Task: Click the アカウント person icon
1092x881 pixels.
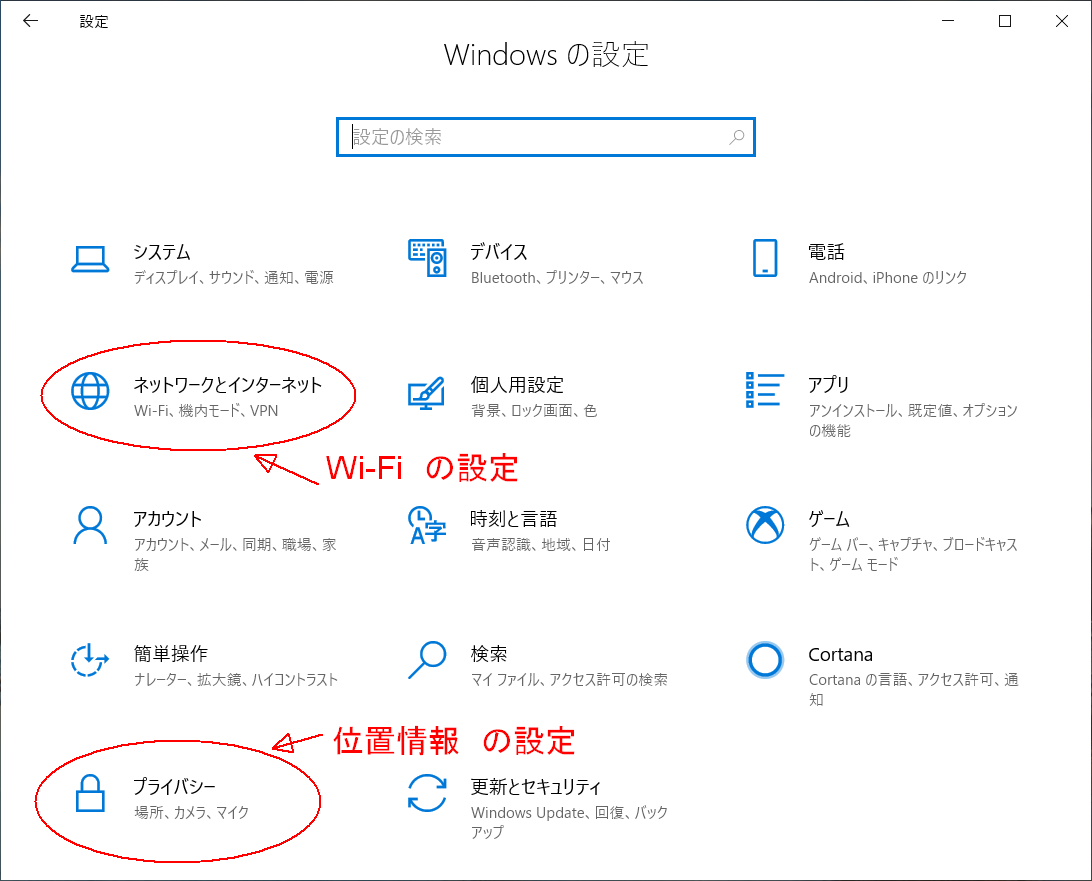Action: (91, 525)
